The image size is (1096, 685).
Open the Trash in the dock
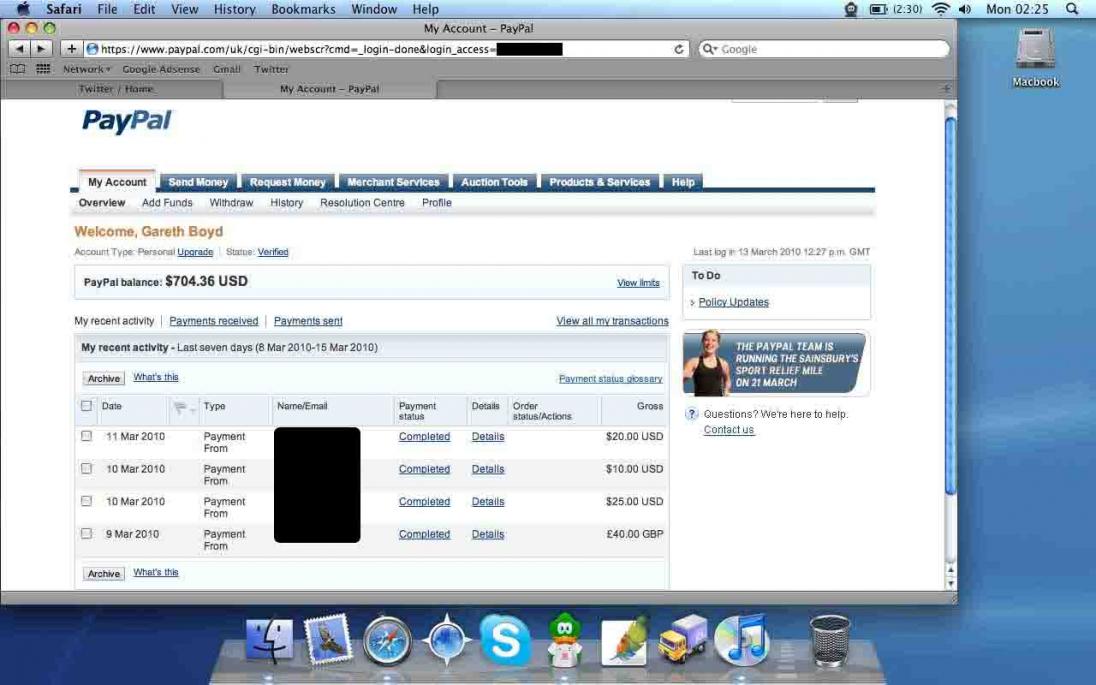[x=830, y=640]
